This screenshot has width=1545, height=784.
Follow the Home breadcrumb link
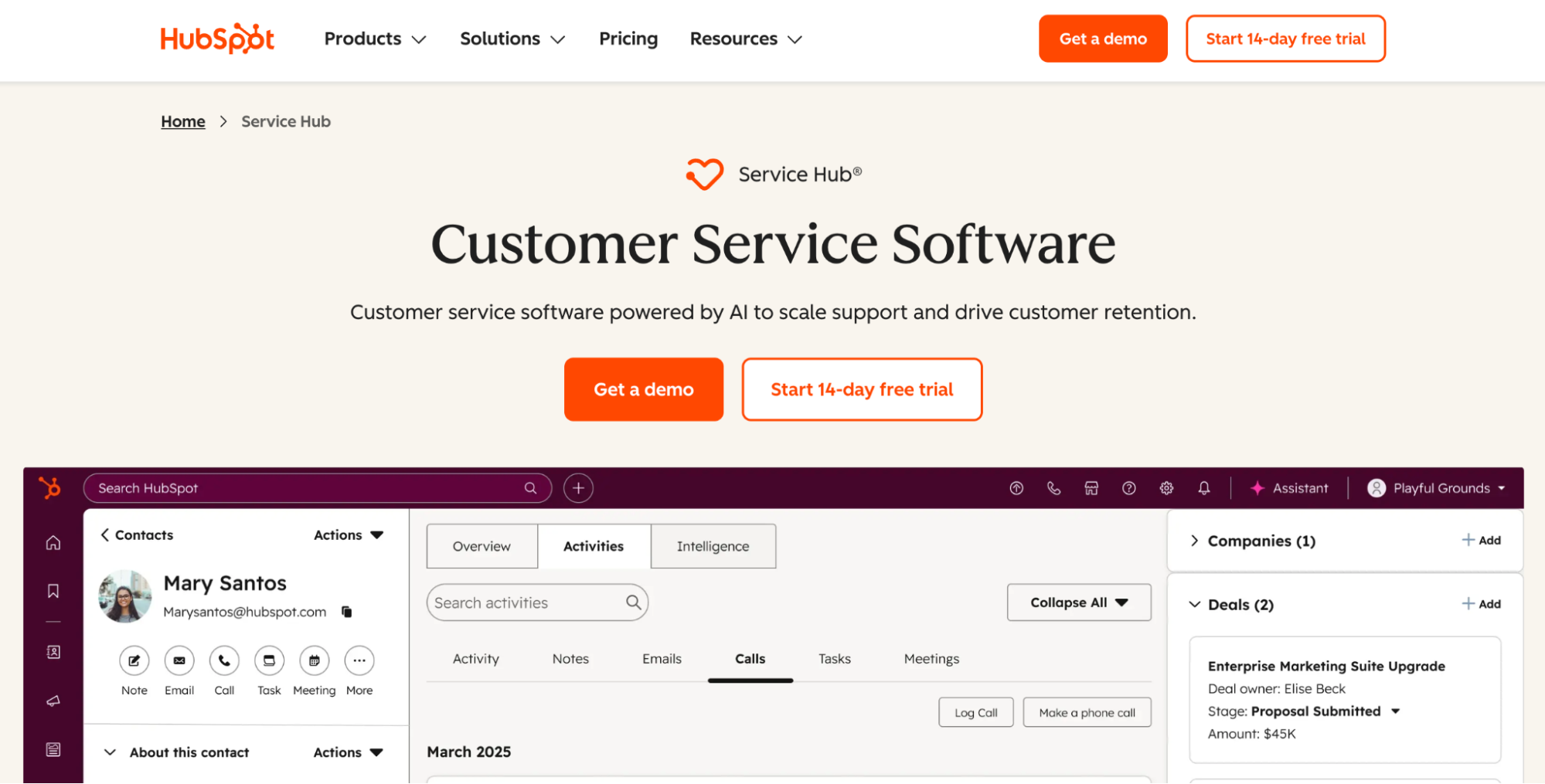tap(183, 121)
